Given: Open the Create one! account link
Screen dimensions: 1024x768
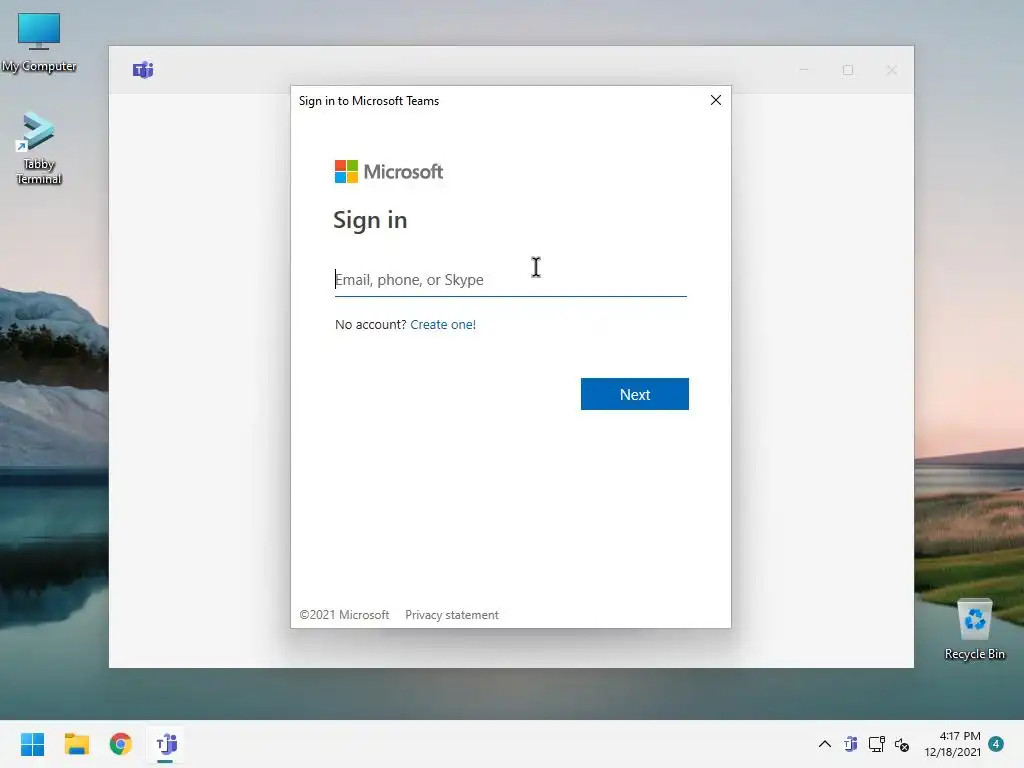Looking at the screenshot, I should point(443,325).
